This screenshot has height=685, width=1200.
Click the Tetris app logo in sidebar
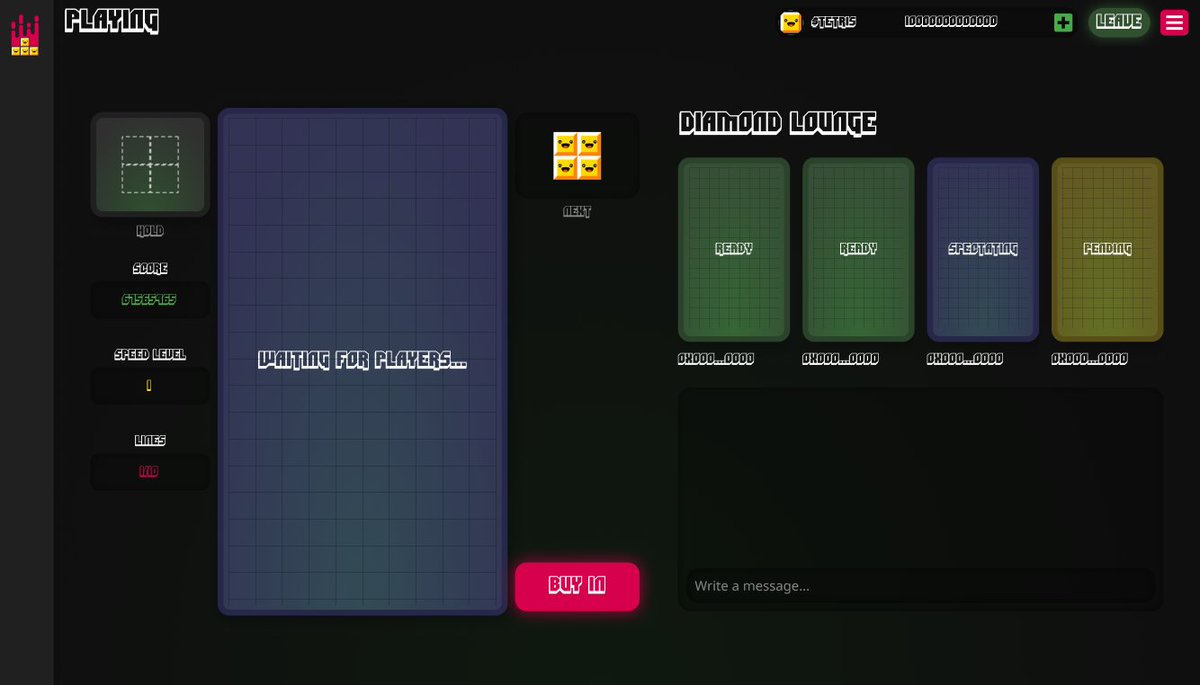[x=25, y=36]
